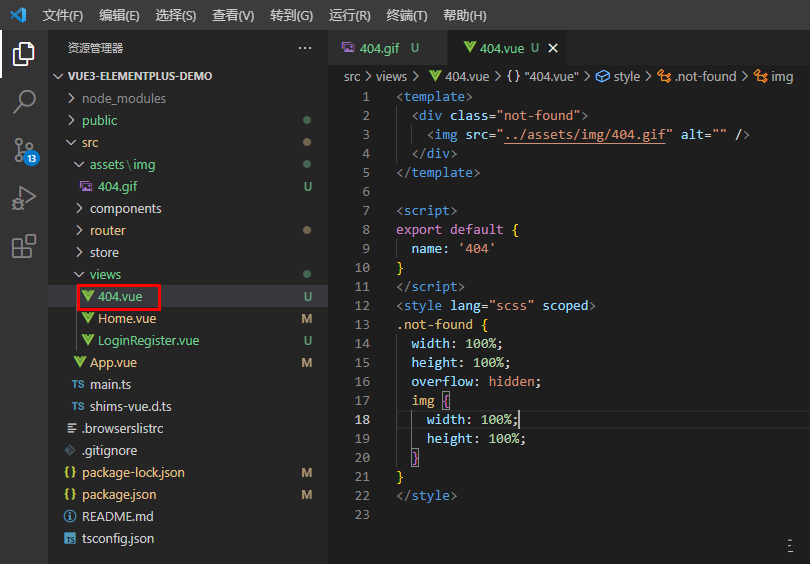Place cursor on line 18 width code
The width and height of the screenshot is (810, 564).
point(472,419)
